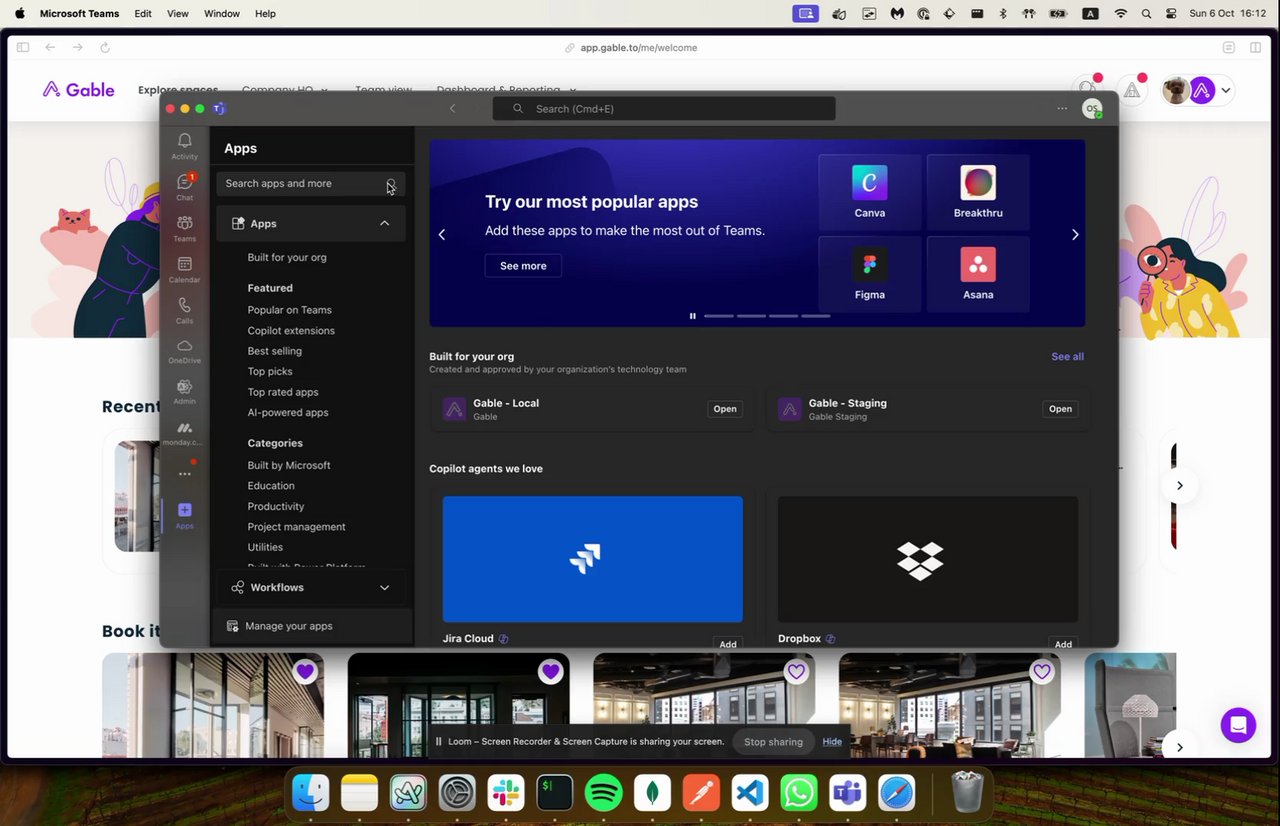The image size is (1280, 826).
Task: Open Visual Studio Code from the Dock
Action: click(750, 793)
